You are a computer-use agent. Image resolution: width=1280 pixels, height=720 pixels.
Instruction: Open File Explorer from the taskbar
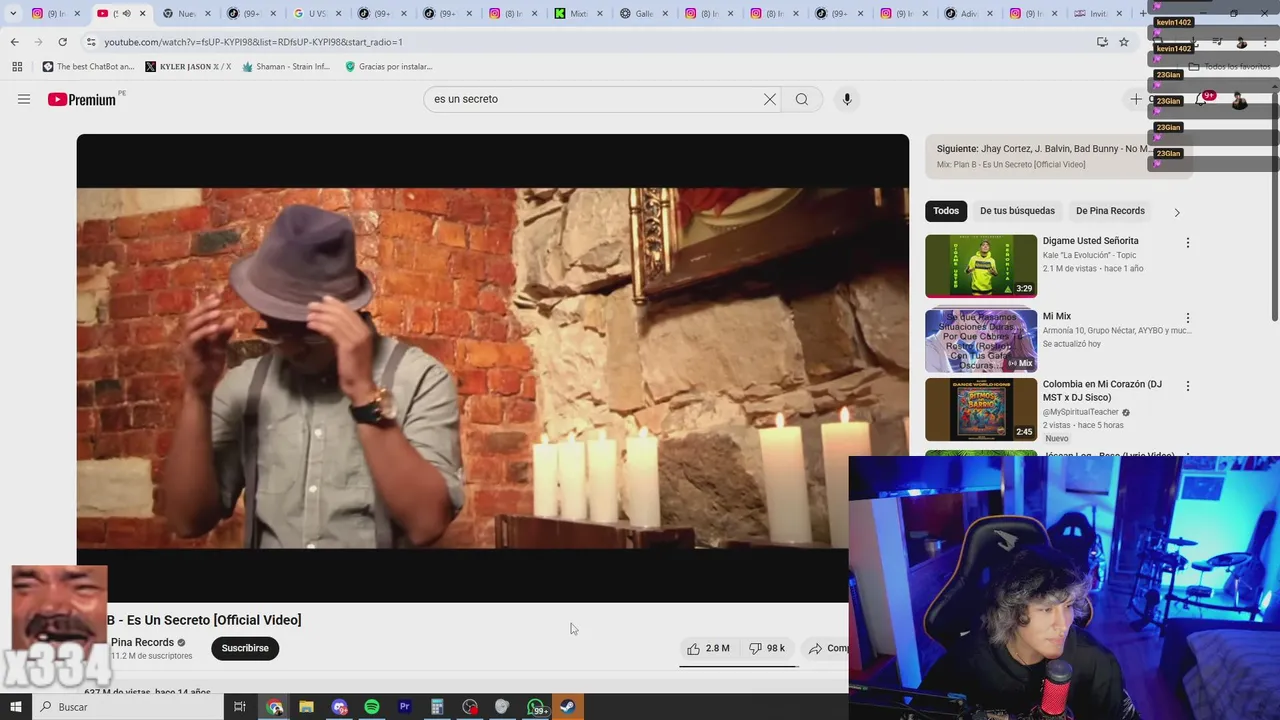pos(307,707)
